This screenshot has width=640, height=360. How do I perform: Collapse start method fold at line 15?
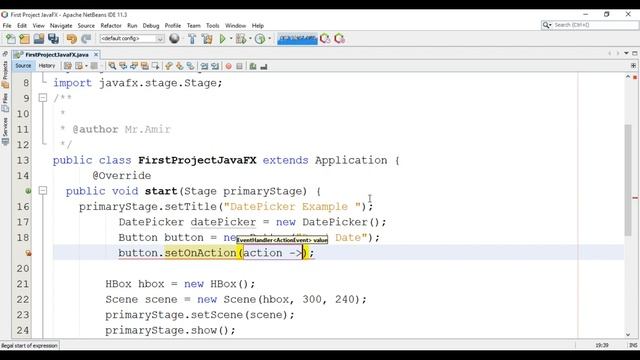(x=43, y=191)
